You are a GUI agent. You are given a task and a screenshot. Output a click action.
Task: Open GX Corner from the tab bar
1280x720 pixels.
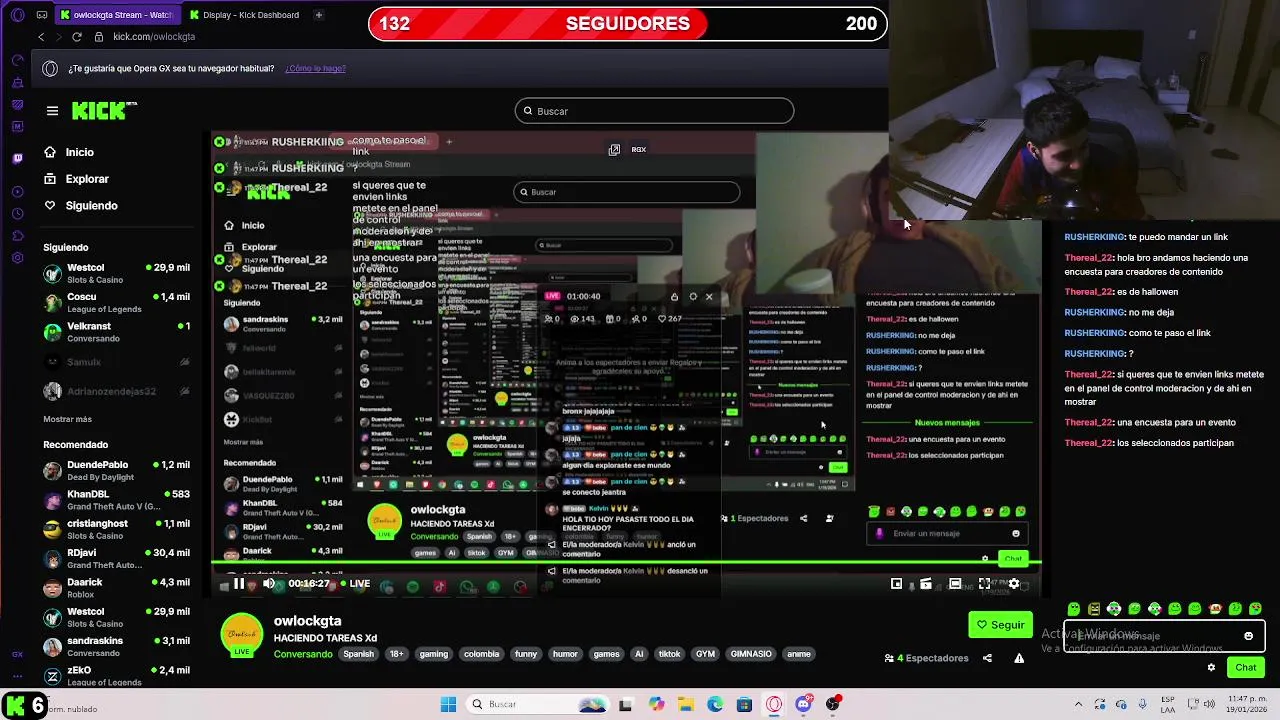42,15
